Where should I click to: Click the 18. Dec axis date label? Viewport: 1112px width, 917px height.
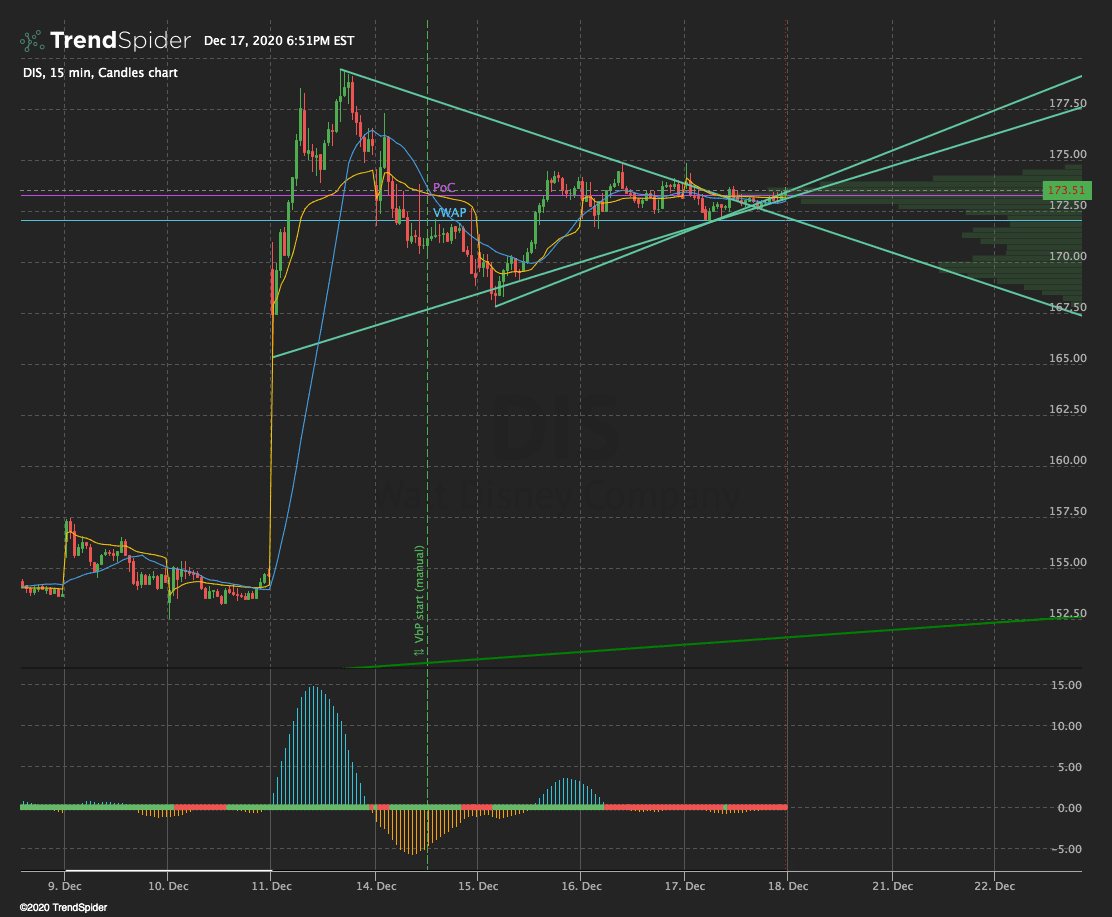click(788, 886)
